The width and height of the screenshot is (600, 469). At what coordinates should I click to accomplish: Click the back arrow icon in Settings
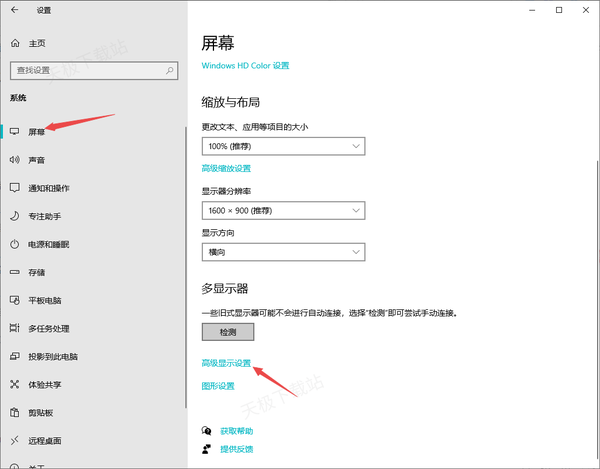point(15,10)
